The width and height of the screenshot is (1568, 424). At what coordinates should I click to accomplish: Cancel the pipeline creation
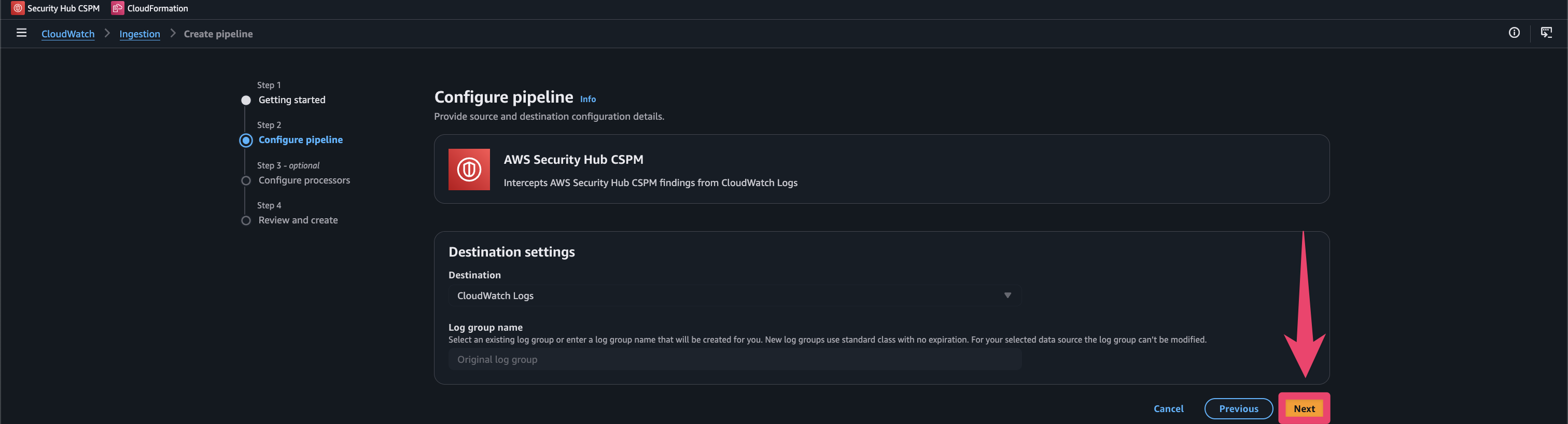(1168, 409)
